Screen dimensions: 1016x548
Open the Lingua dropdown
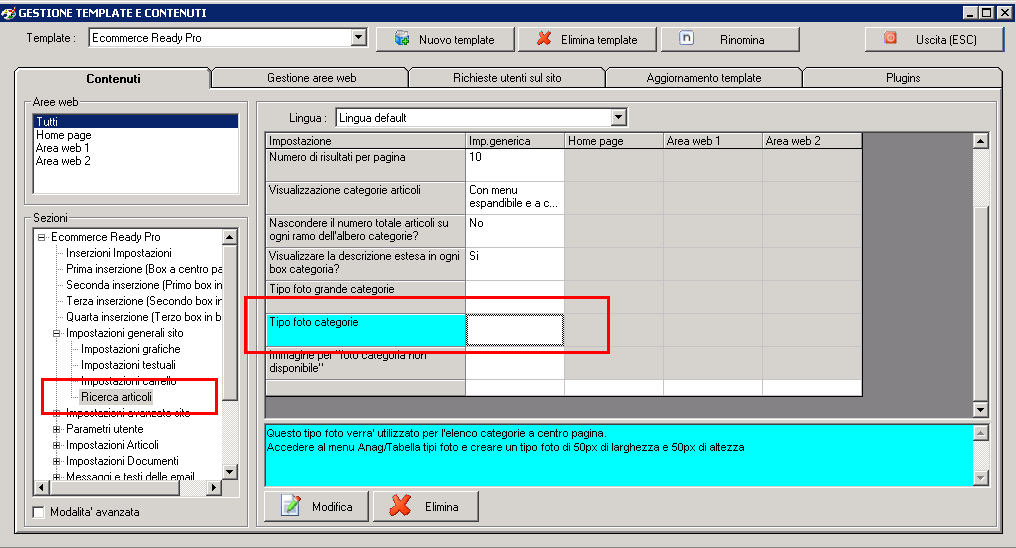click(x=619, y=118)
